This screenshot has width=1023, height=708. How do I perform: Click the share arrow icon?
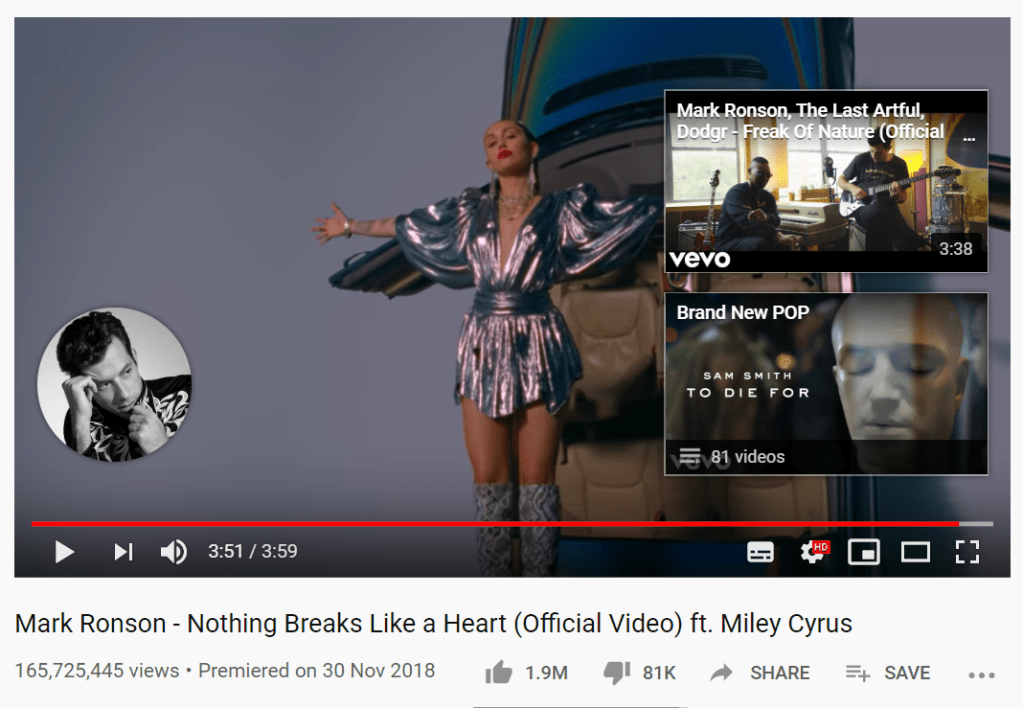[721, 673]
